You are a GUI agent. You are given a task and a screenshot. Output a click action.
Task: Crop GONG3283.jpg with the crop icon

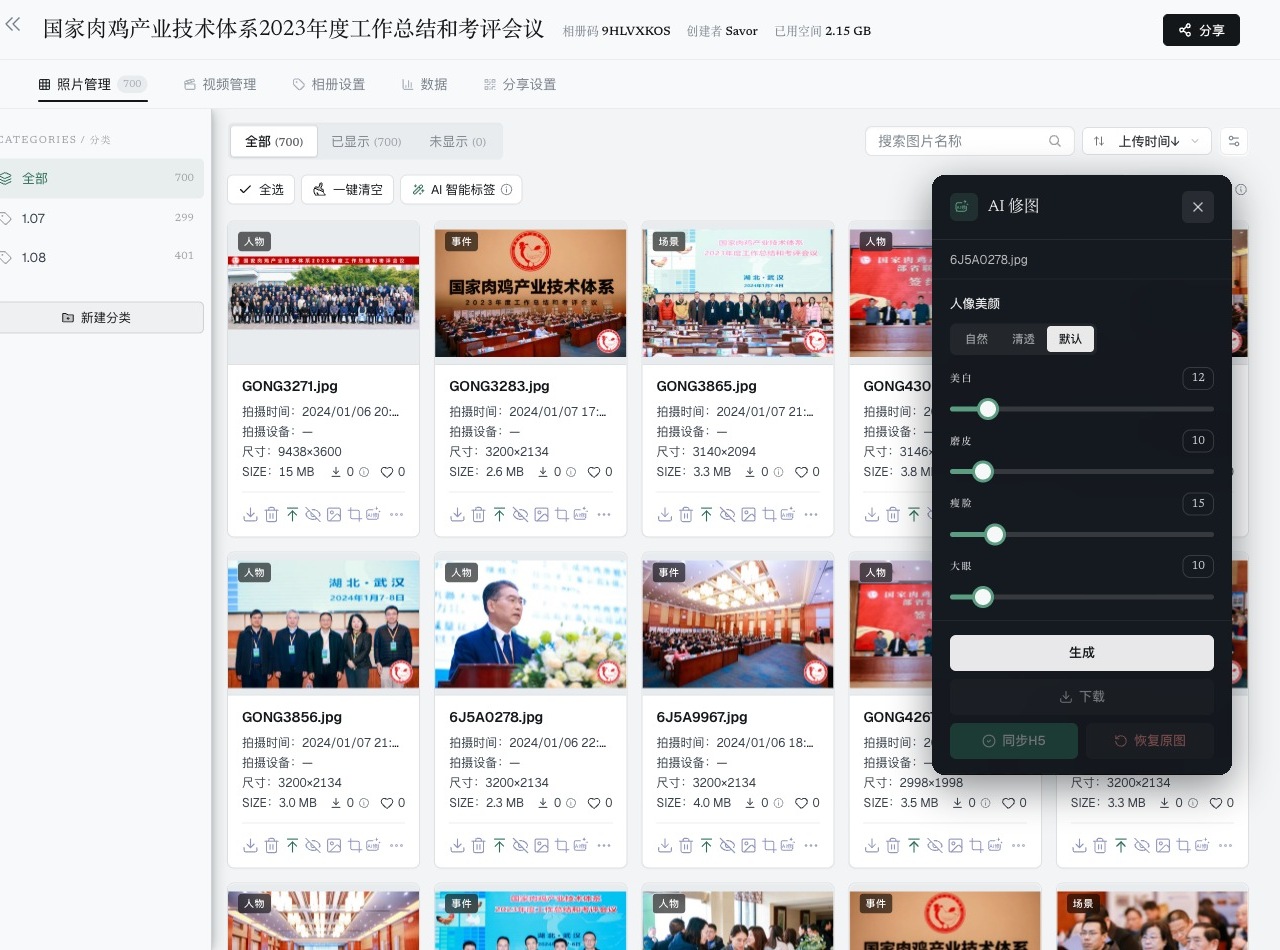tap(561, 514)
